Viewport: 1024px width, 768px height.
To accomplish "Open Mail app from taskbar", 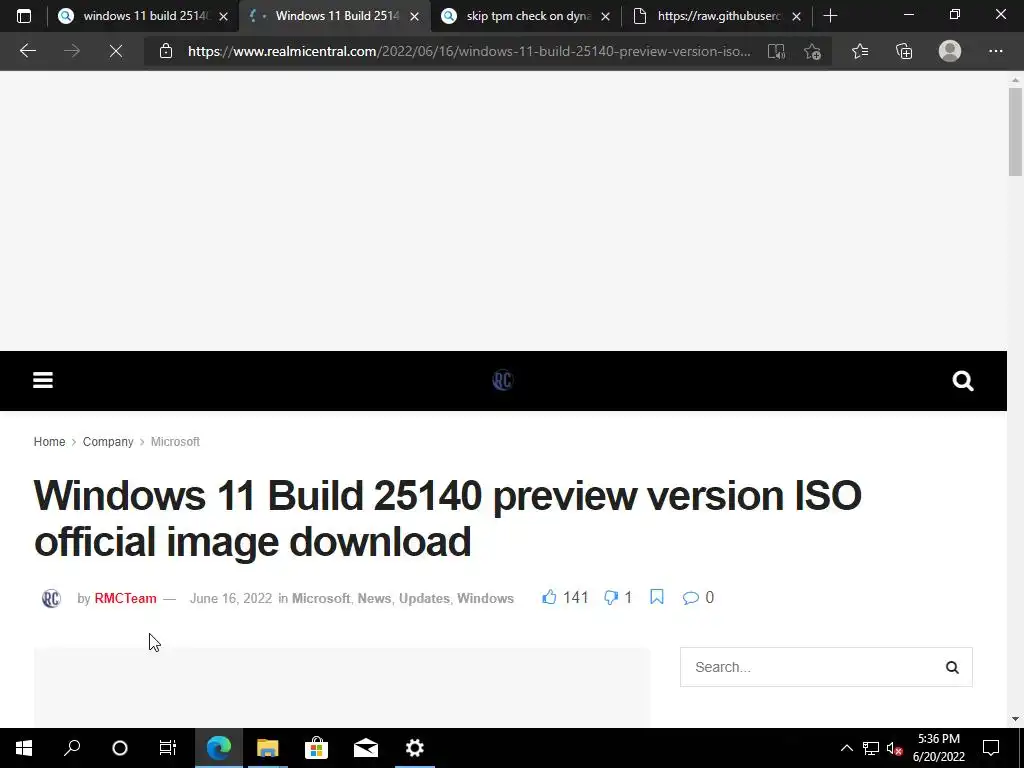I will click(x=366, y=748).
